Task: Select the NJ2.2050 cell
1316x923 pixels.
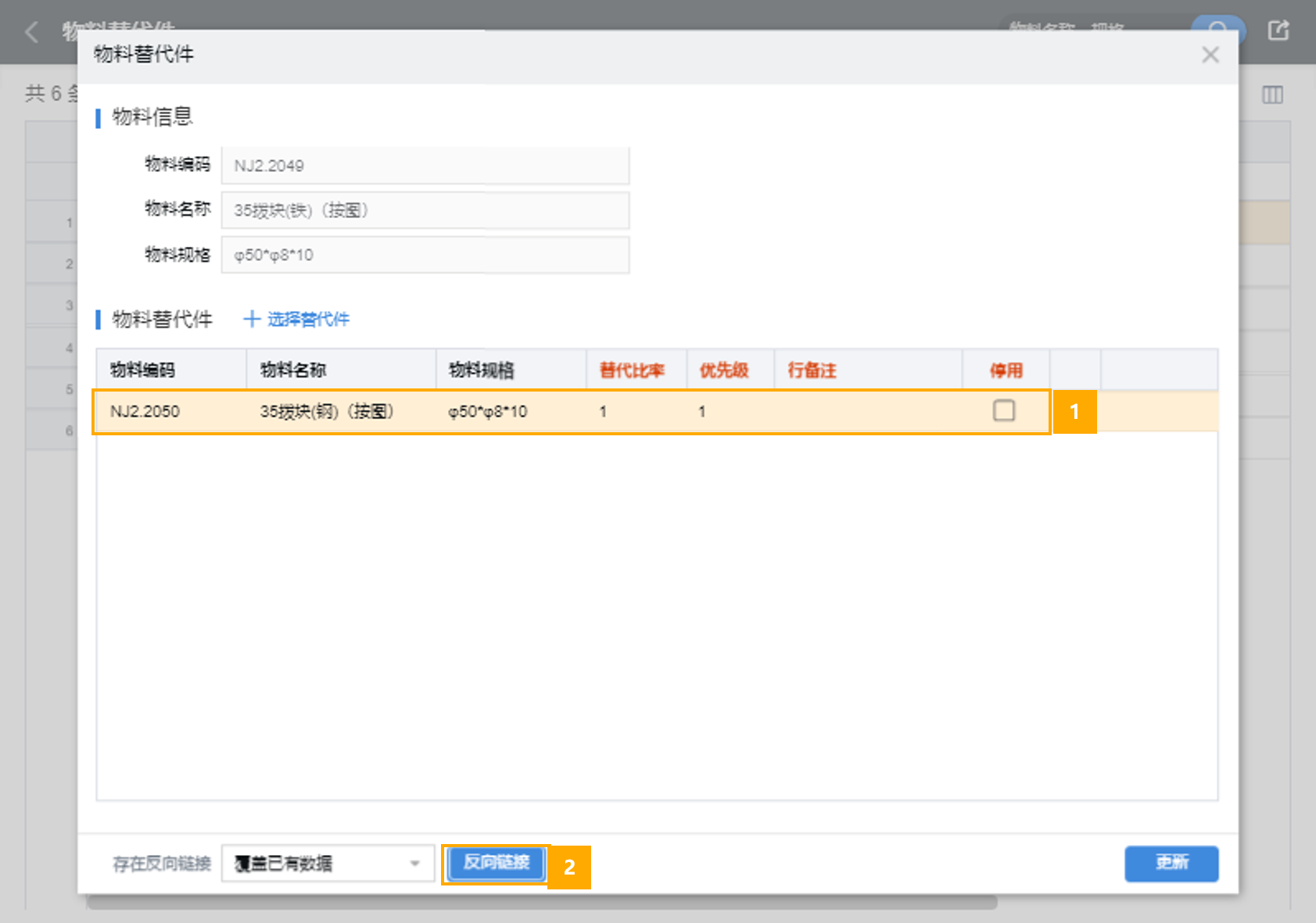Action: coord(171,411)
